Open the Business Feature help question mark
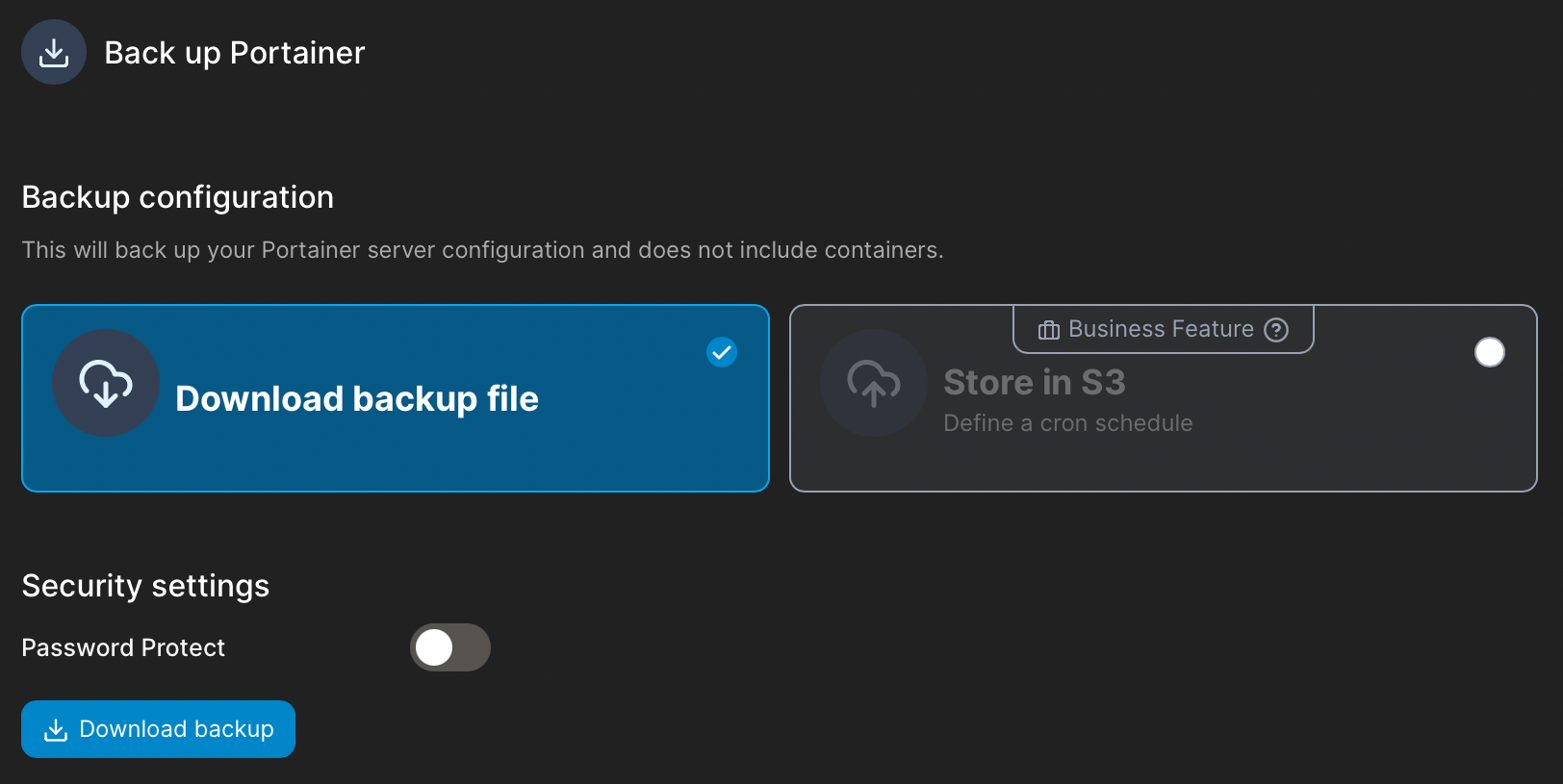The height and width of the screenshot is (784, 1563). click(x=1276, y=330)
